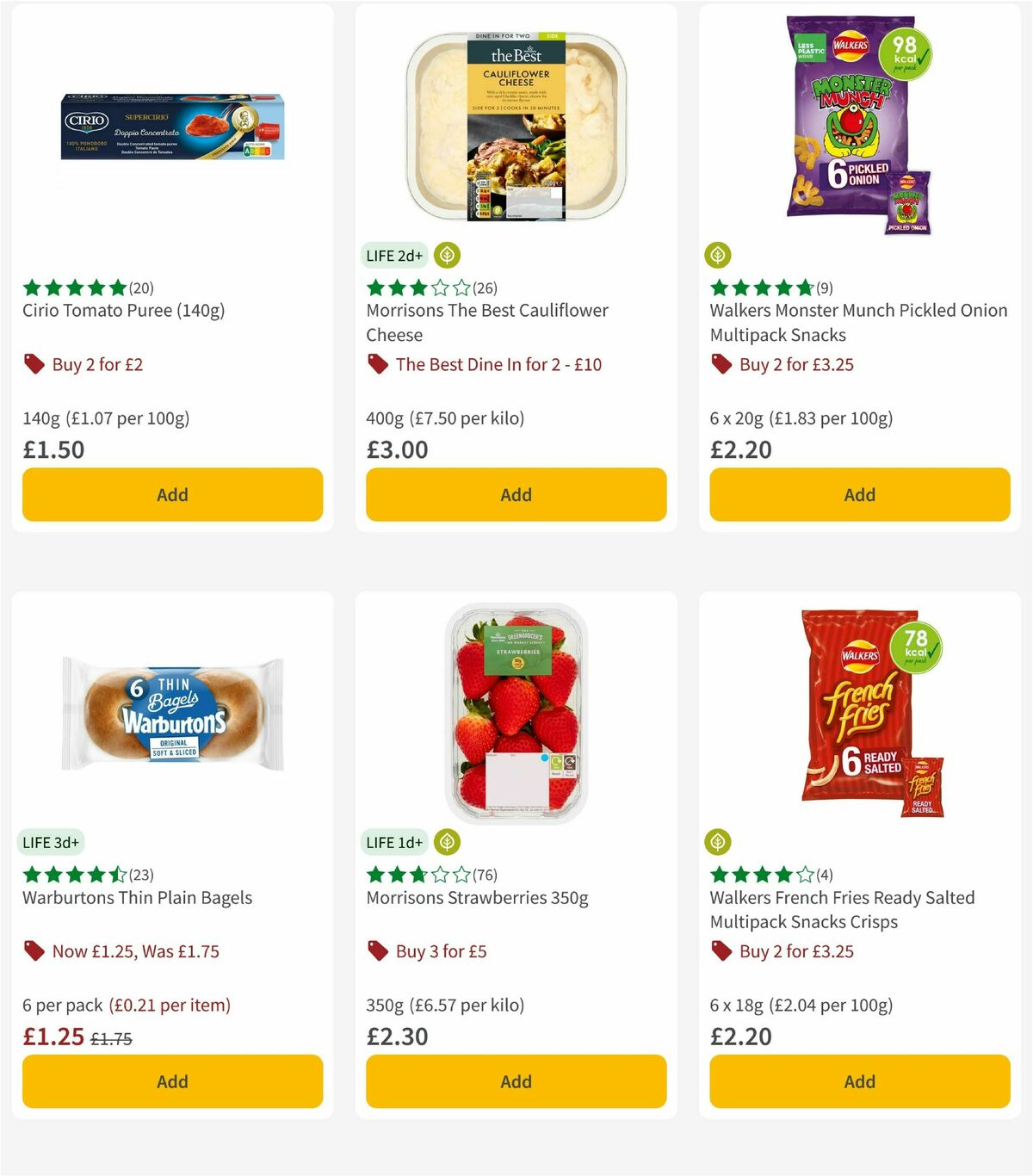
Task: Click the LIFE 3d+ badge on Warburtons Bagels
Action: (52, 842)
